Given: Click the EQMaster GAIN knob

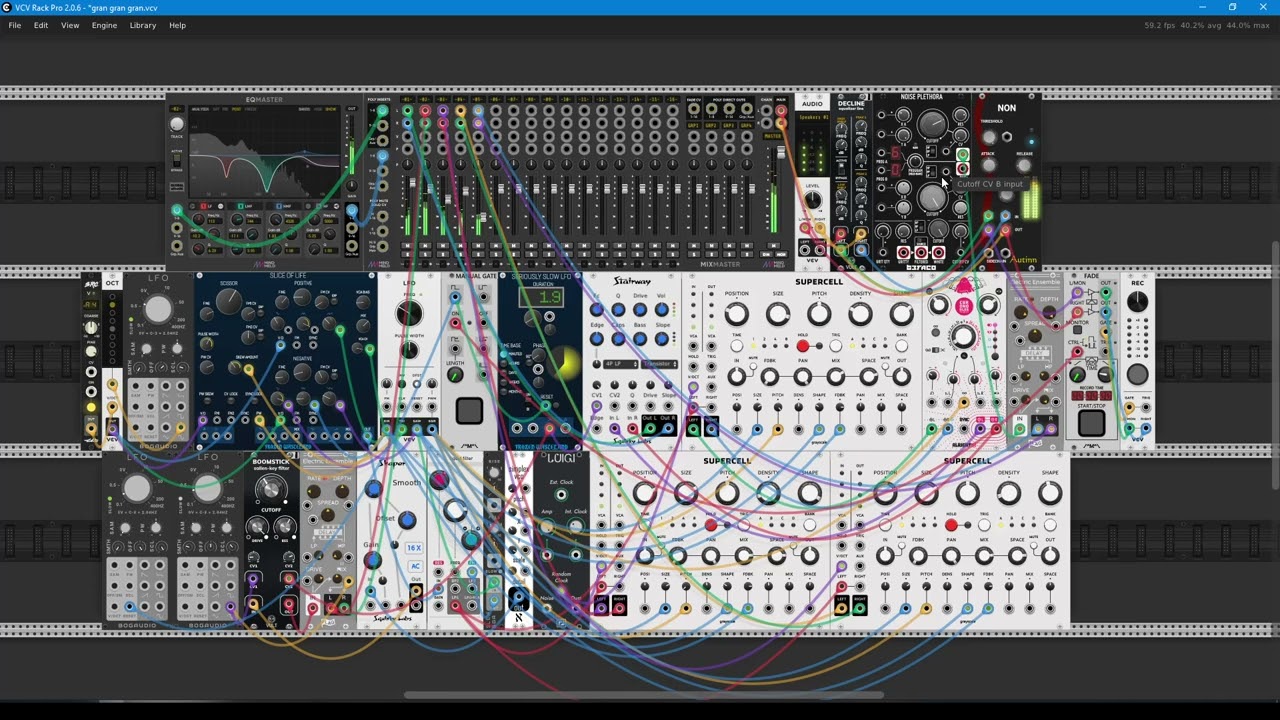Looking at the screenshot, I should 352,186.
